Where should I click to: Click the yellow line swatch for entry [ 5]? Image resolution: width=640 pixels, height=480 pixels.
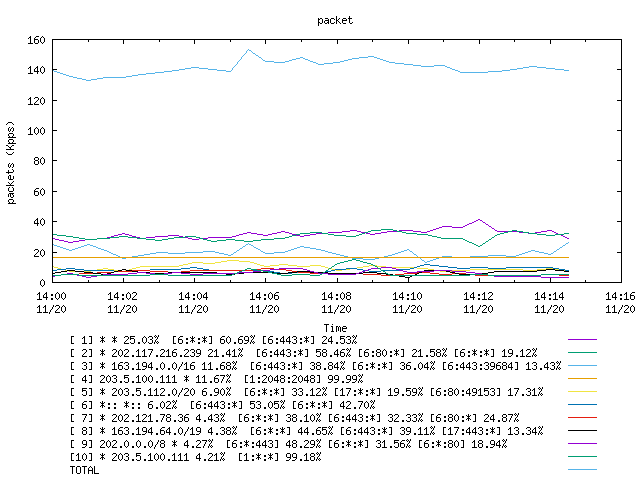click(582, 392)
